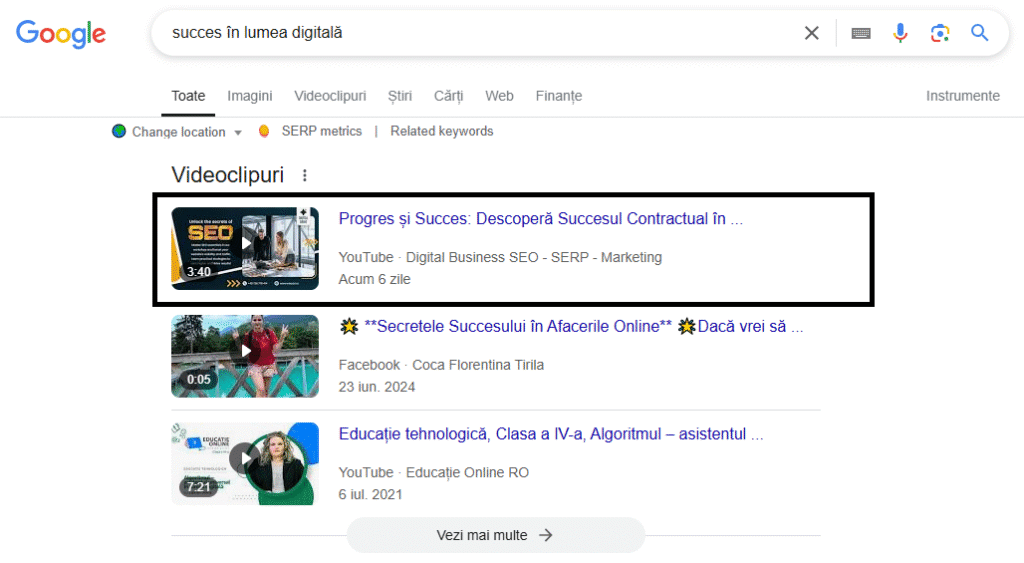The image size is (1024, 563).
Task: Click the Acum 6 zile date text
Action: click(x=374, y=280)
